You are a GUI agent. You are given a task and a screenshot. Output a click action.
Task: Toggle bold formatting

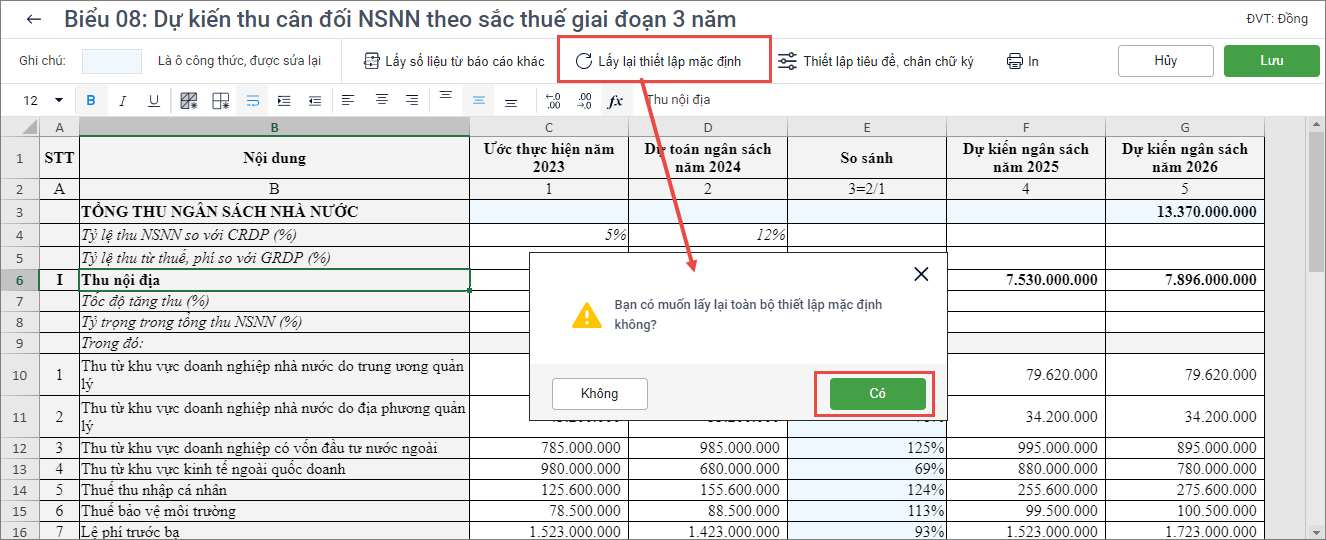(x=91, y=100)
